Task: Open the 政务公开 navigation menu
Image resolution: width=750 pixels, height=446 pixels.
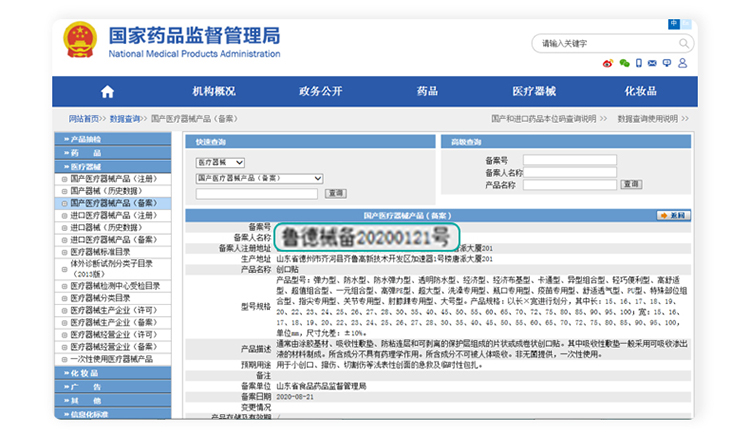Action: [x=320, y=91]
